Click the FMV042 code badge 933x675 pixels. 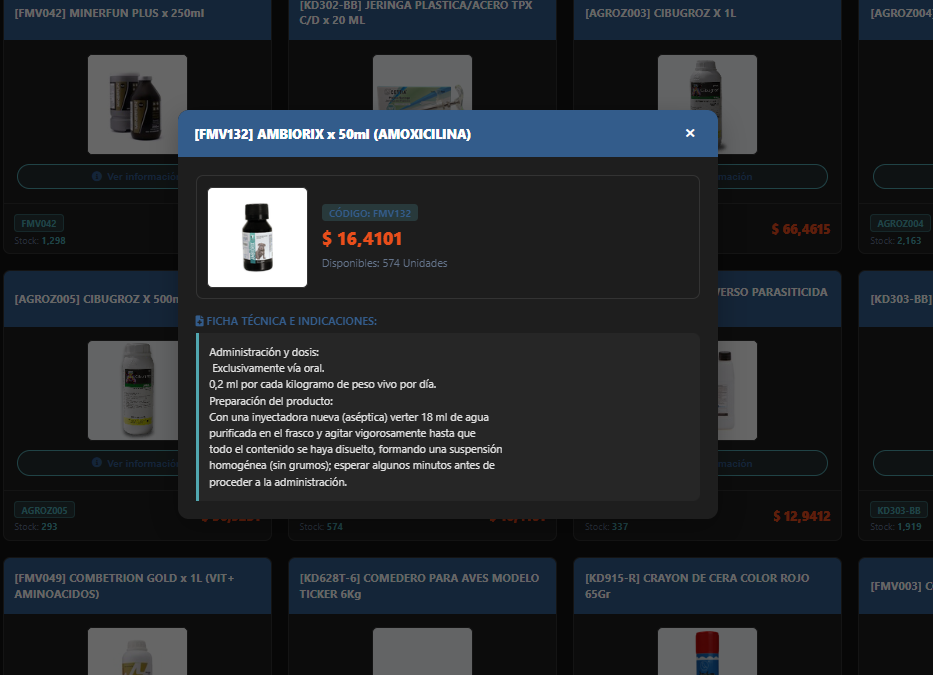[x=39, y=223]
